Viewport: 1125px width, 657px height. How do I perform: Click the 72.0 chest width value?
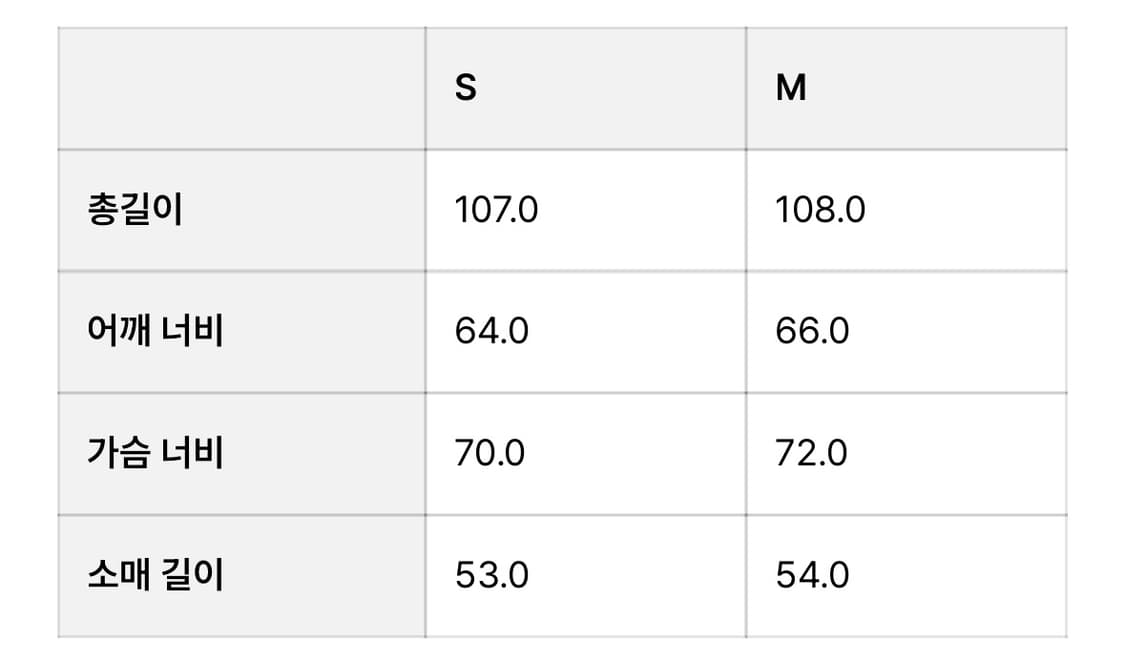coord(811,453)
